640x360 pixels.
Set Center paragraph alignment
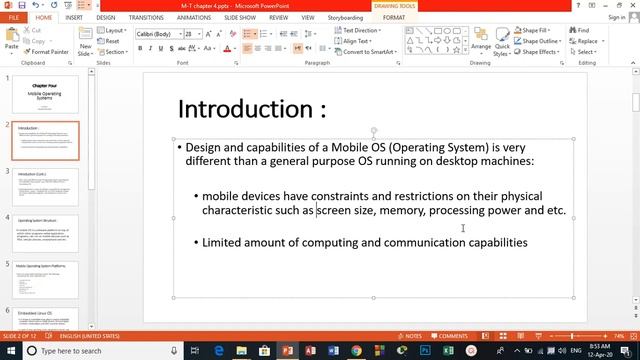coord(258,49)
